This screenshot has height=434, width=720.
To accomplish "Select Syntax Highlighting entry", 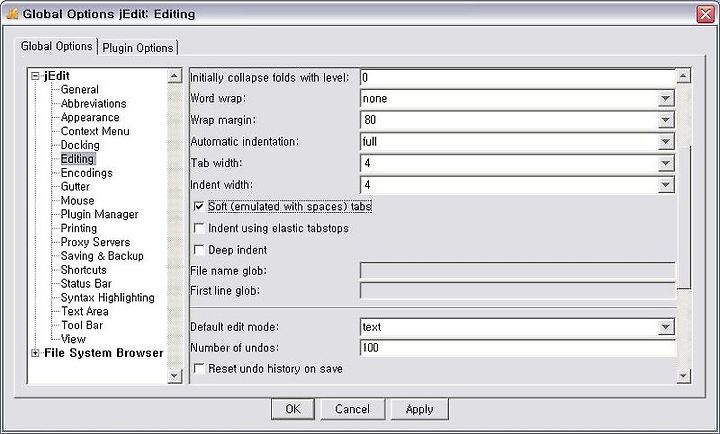I will click(107, 297).
